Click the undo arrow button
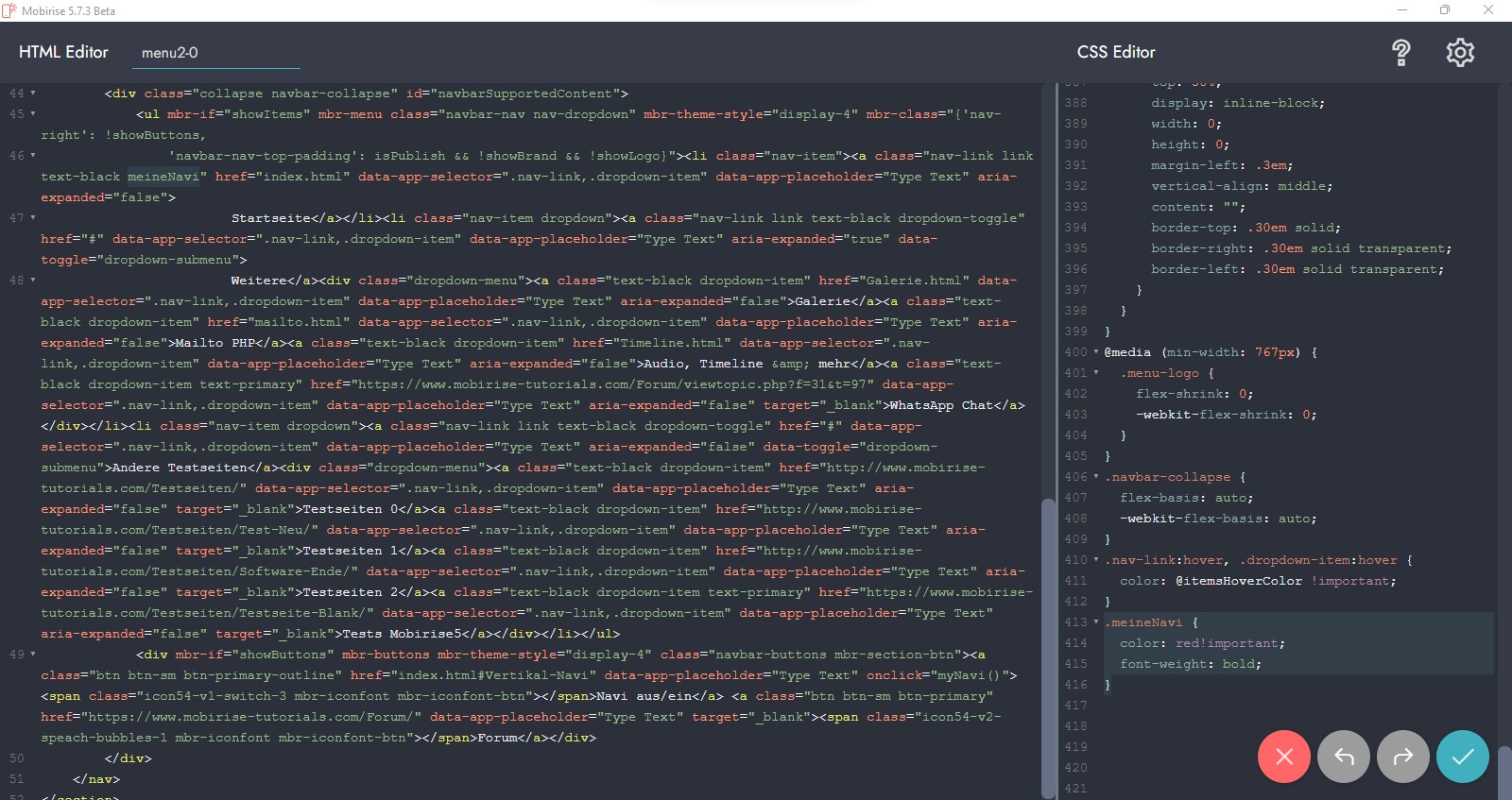The image size is (1512, 800). pyautogui.click(x=1343, y=757)
